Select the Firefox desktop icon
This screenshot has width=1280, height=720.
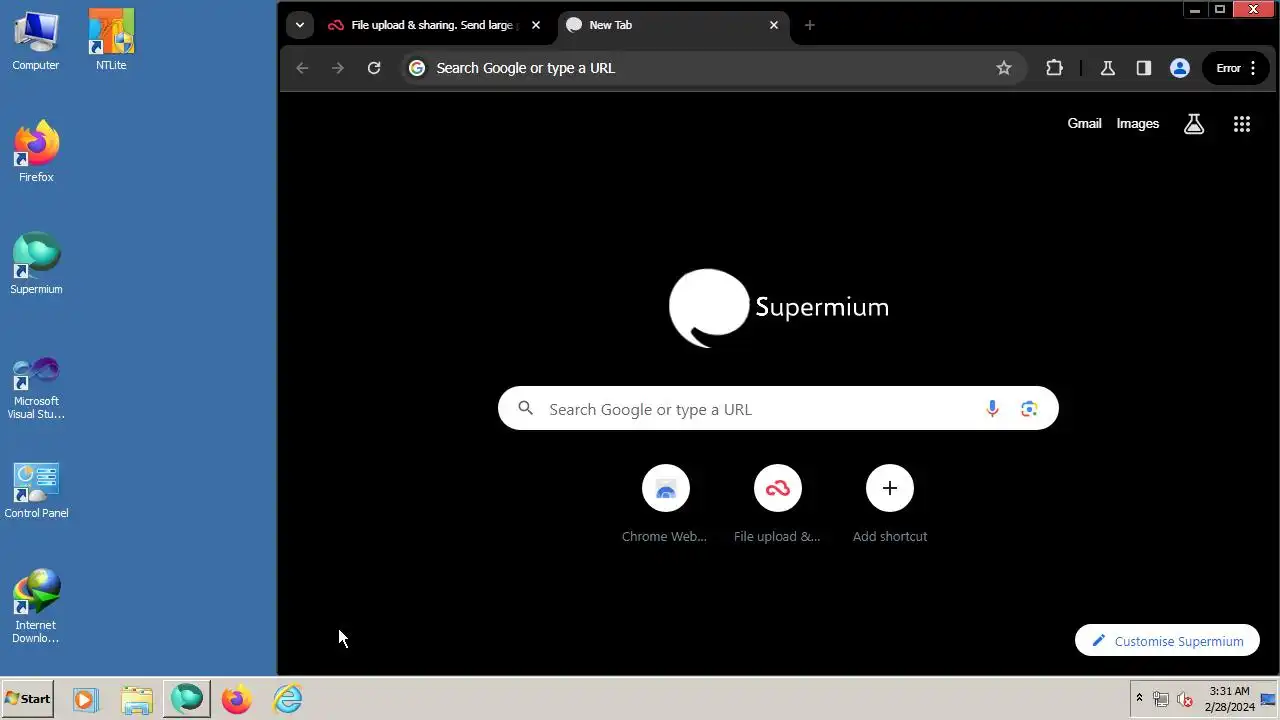[x=36, y=152]
